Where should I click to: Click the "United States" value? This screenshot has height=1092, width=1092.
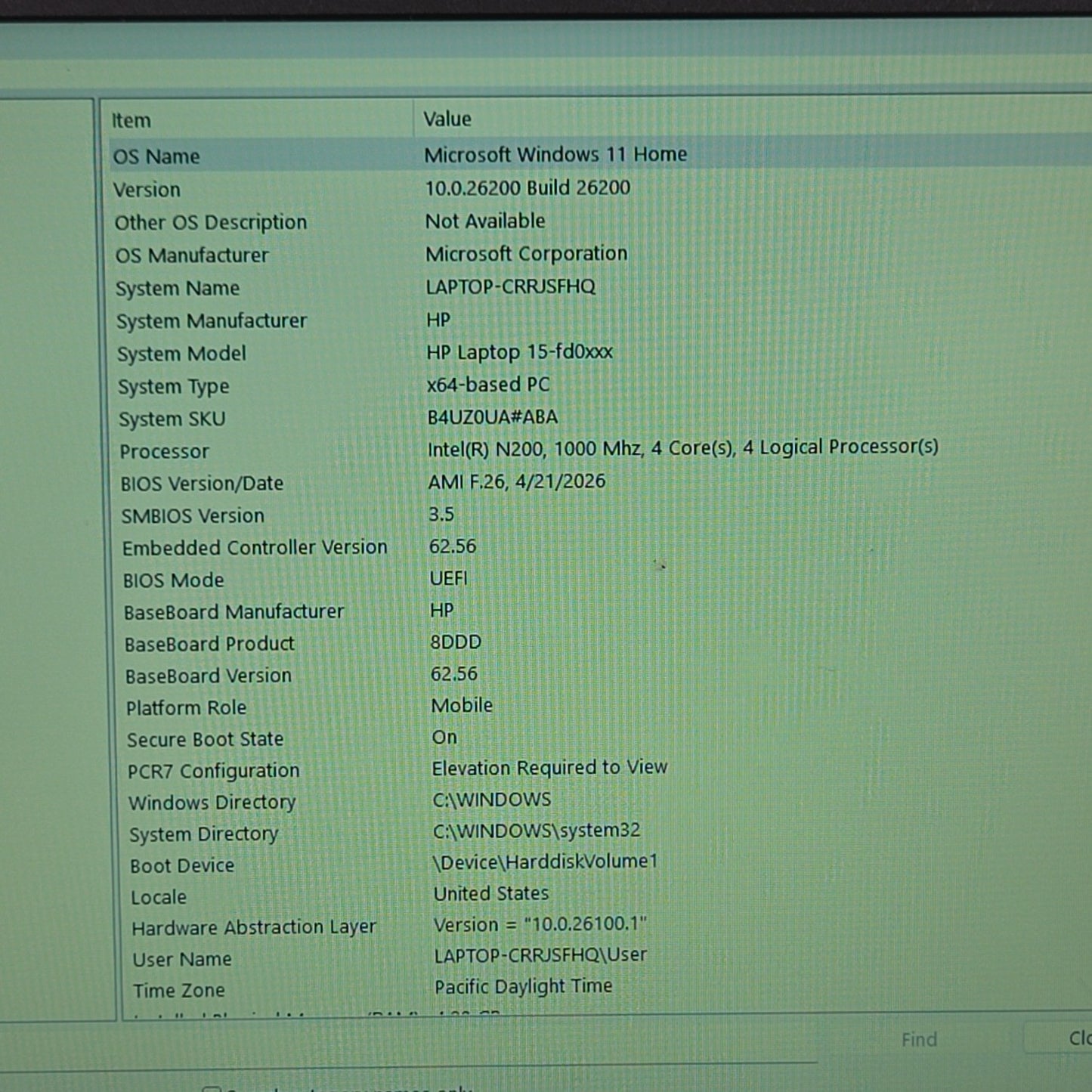coord(491,893)
